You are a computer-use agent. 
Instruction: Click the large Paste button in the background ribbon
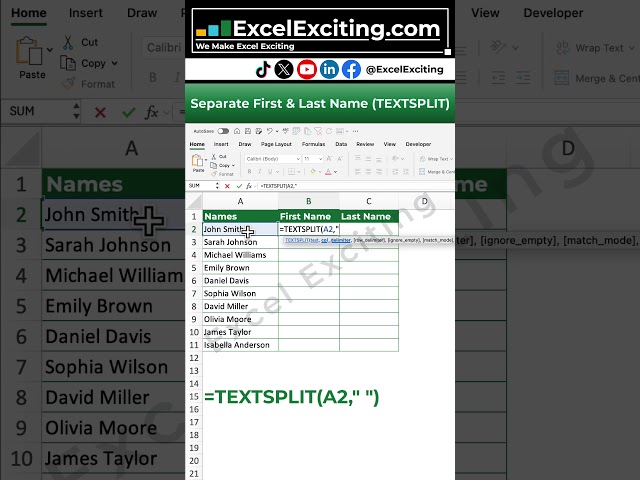click(x=32, y=58)
